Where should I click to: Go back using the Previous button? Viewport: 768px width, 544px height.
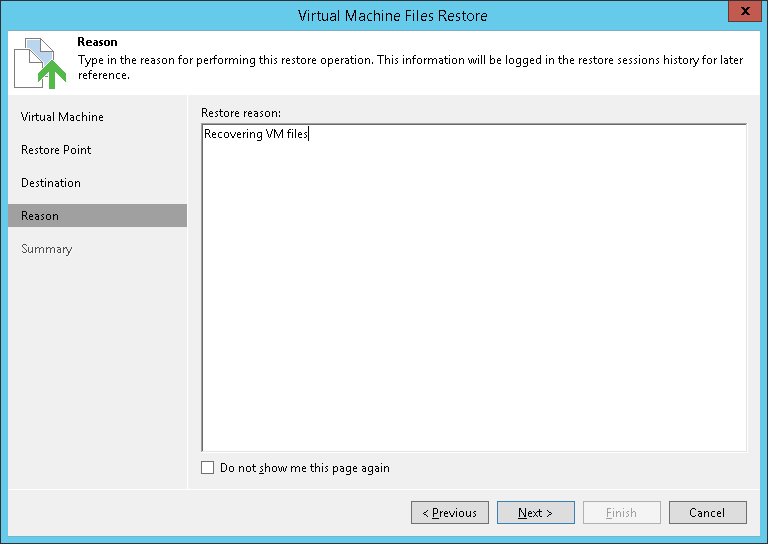(x=450, y=513)
